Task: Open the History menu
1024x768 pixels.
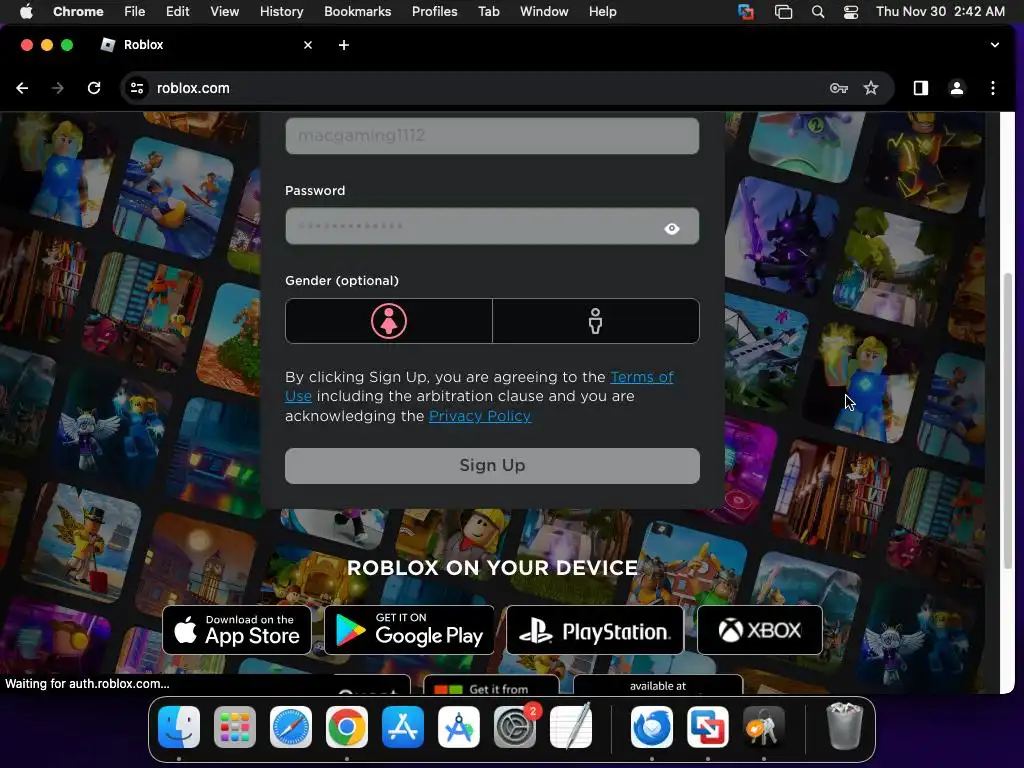Action: click(x=281, y=12)
